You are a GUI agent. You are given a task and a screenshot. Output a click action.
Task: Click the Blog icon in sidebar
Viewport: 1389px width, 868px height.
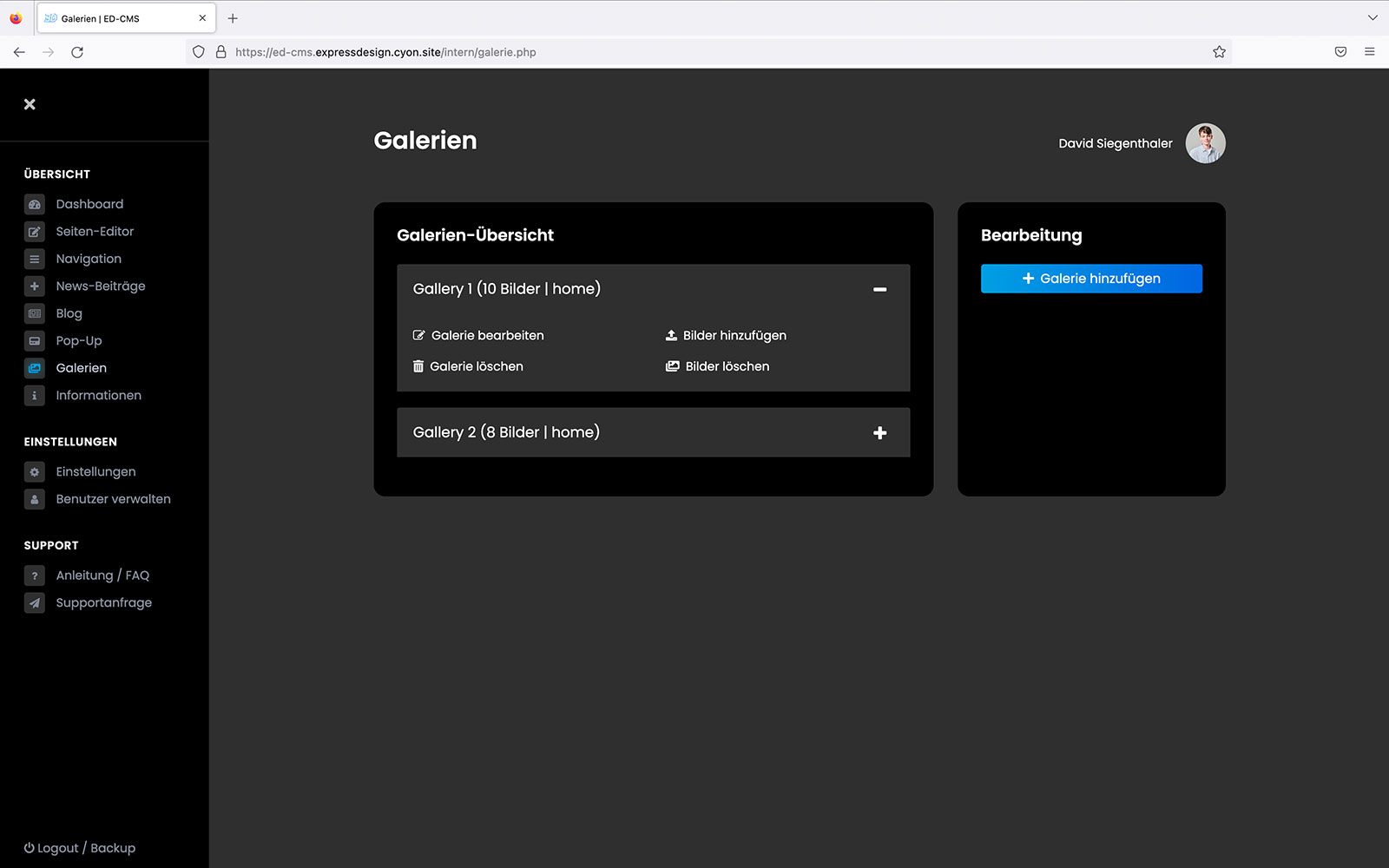(35, 314)
